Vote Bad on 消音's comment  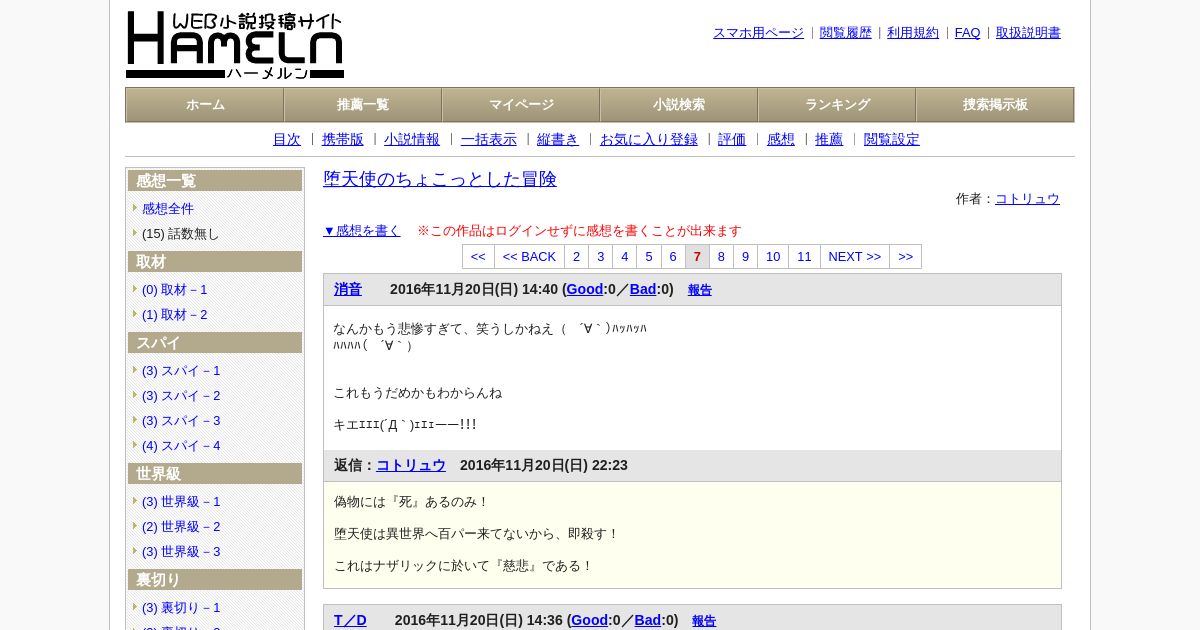coord(643,290)
